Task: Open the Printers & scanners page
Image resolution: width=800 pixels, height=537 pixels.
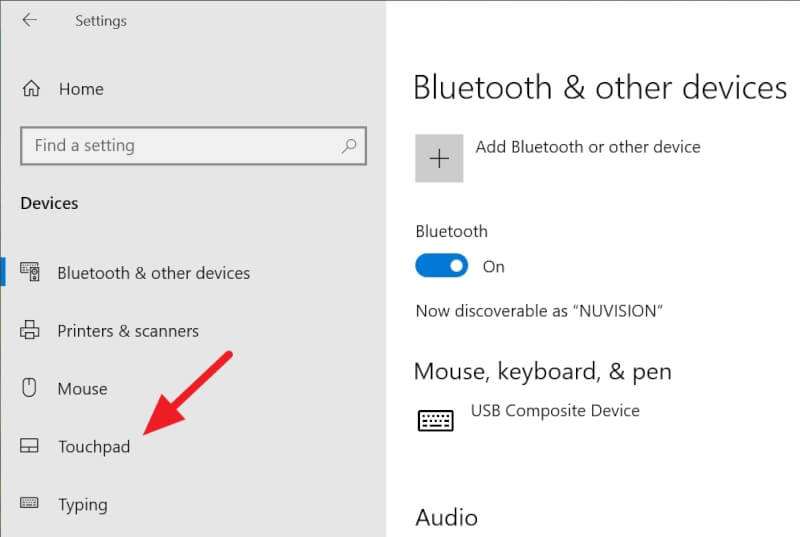Action: 128,331
